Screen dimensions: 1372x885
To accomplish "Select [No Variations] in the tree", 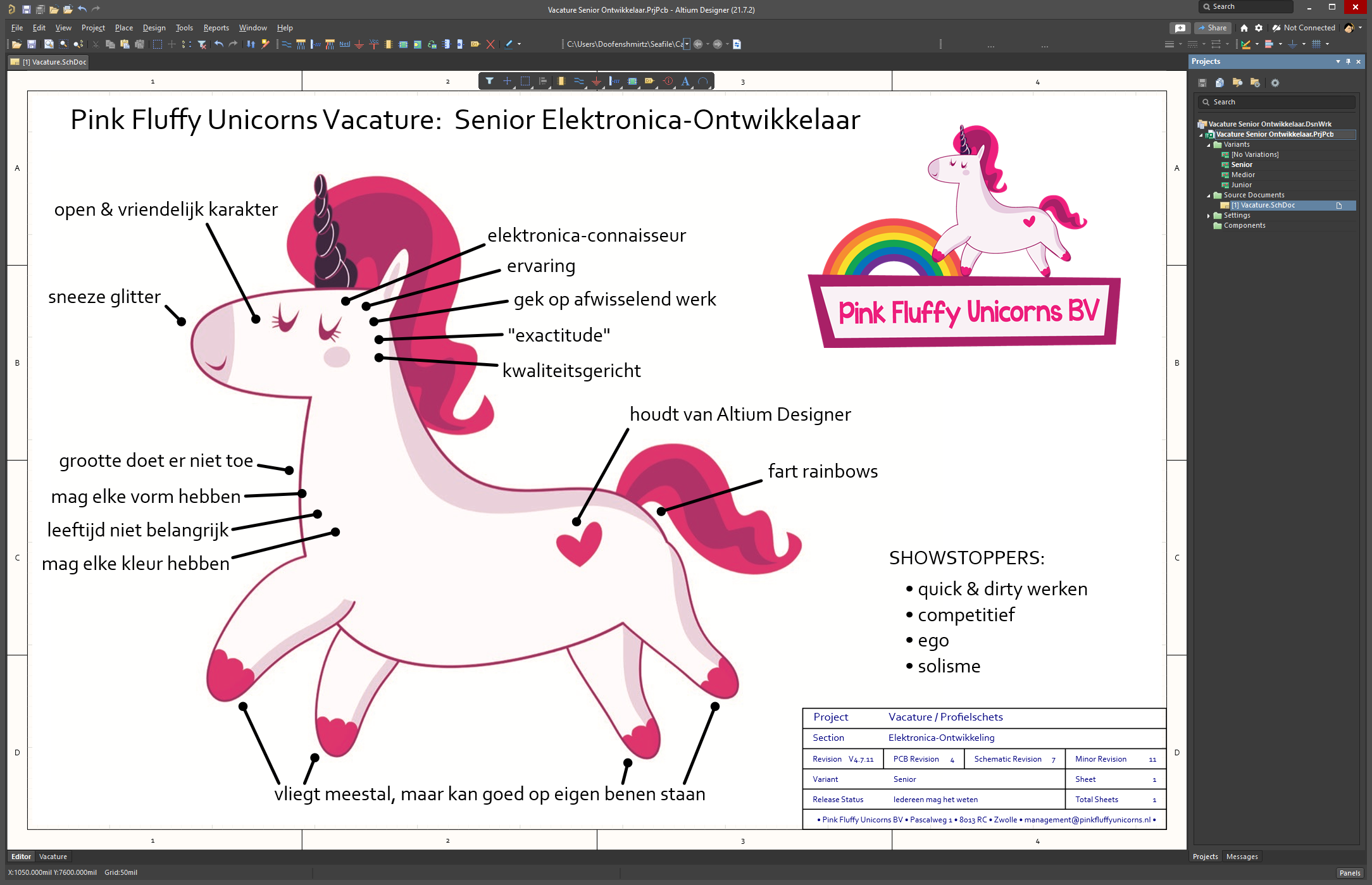I will click(x=1254, y=155).
